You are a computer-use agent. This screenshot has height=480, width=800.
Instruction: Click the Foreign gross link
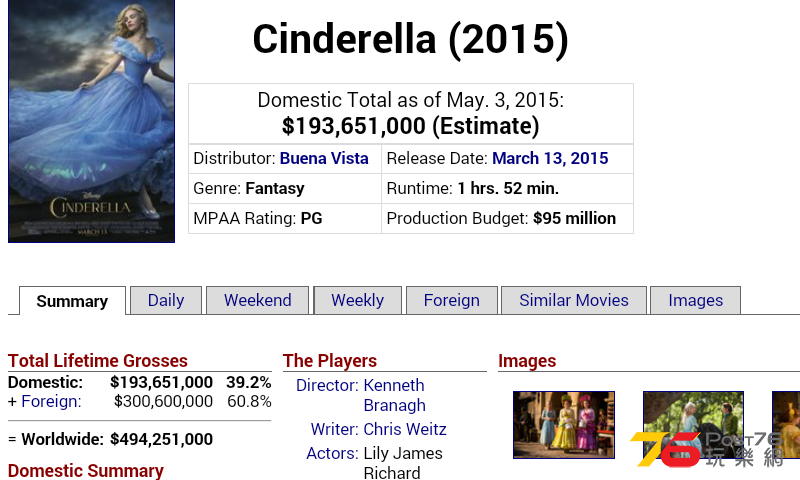click(x=51, y=401)
